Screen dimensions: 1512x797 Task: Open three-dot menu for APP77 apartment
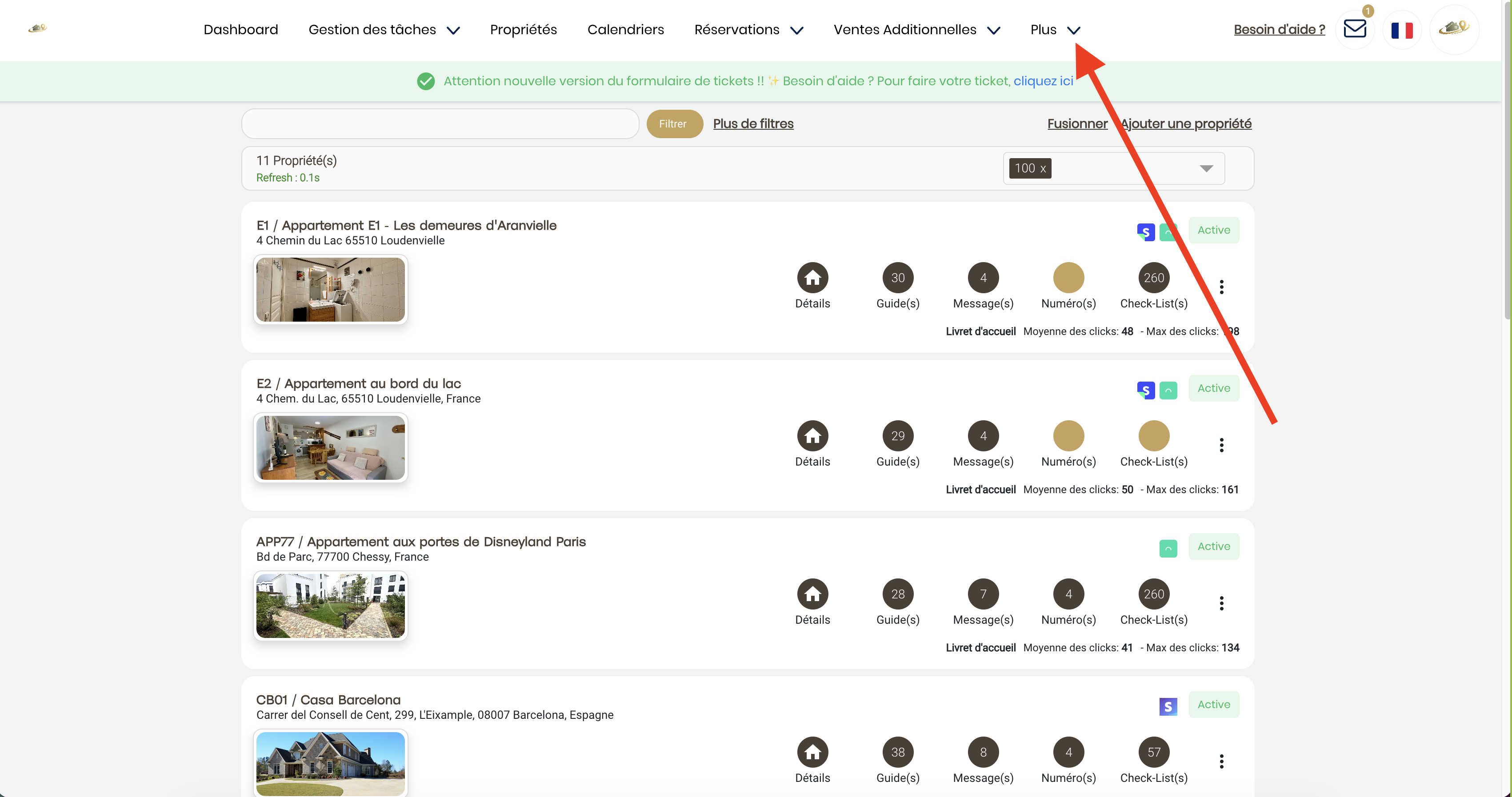coord(1221,603)
